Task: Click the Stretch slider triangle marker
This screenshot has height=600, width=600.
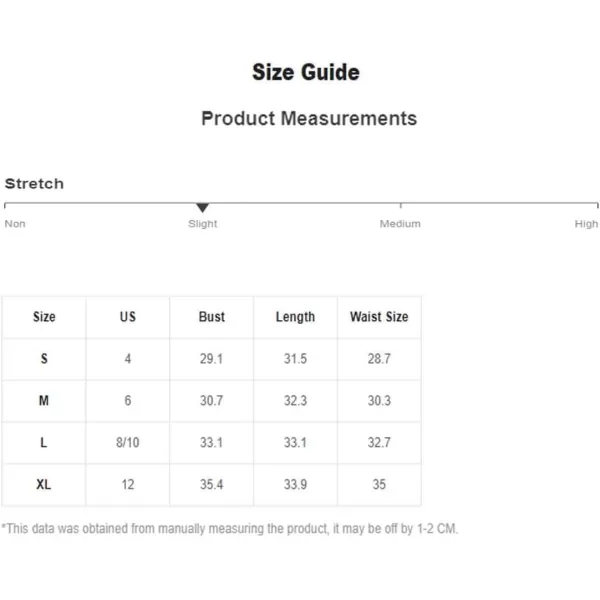Action: 202,207
